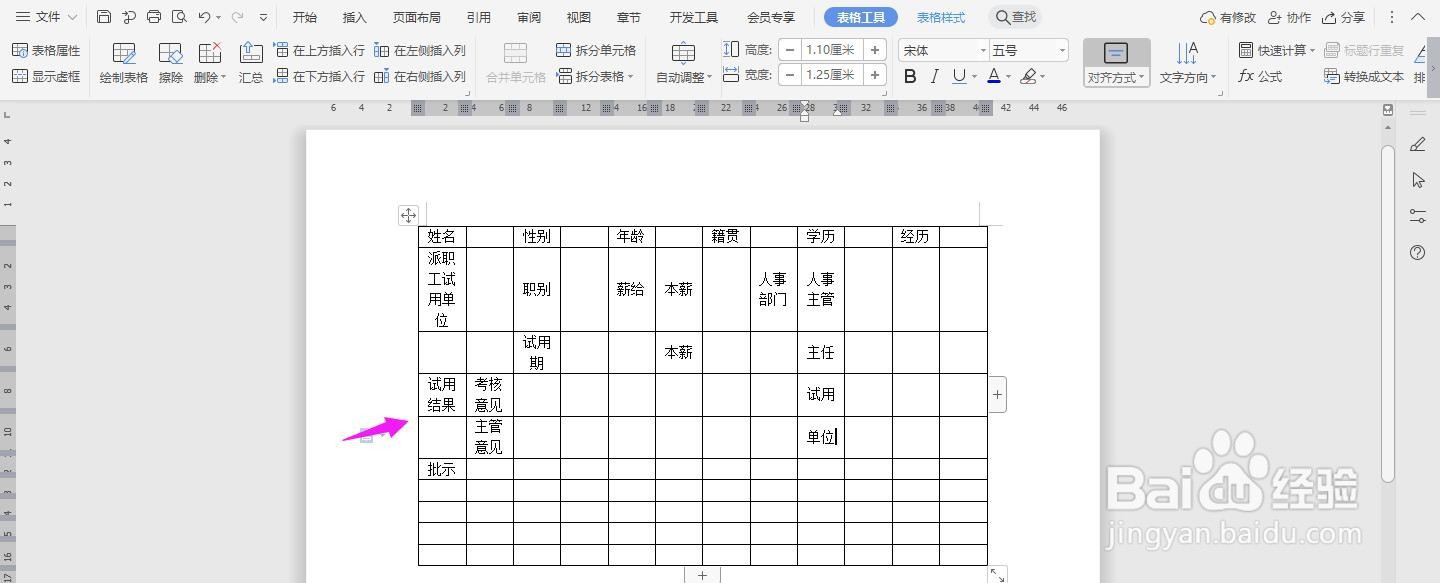Click the table move handle cross icon
This screenshot has height=583, width=1440.
[408, 215]
